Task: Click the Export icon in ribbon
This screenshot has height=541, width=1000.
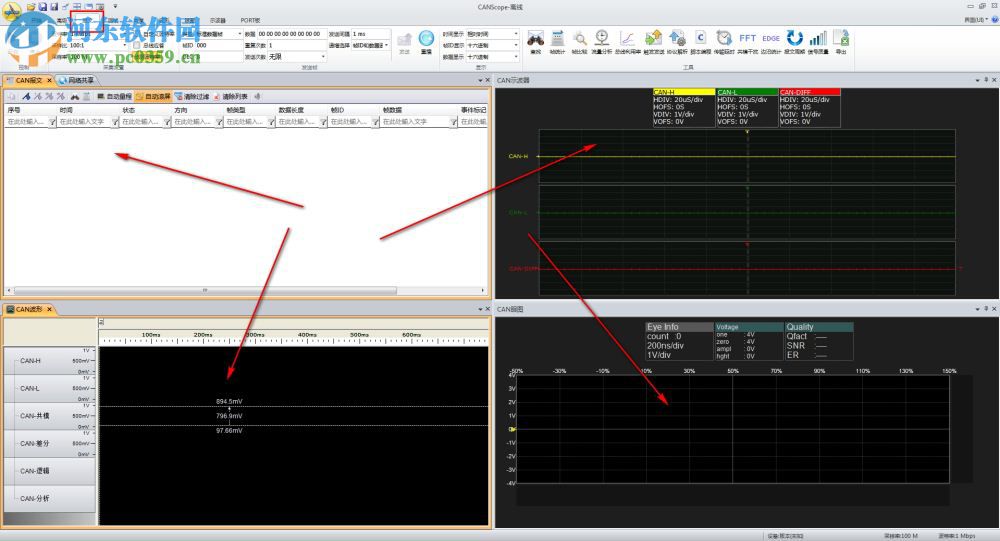Action: [x=841, y=38]
